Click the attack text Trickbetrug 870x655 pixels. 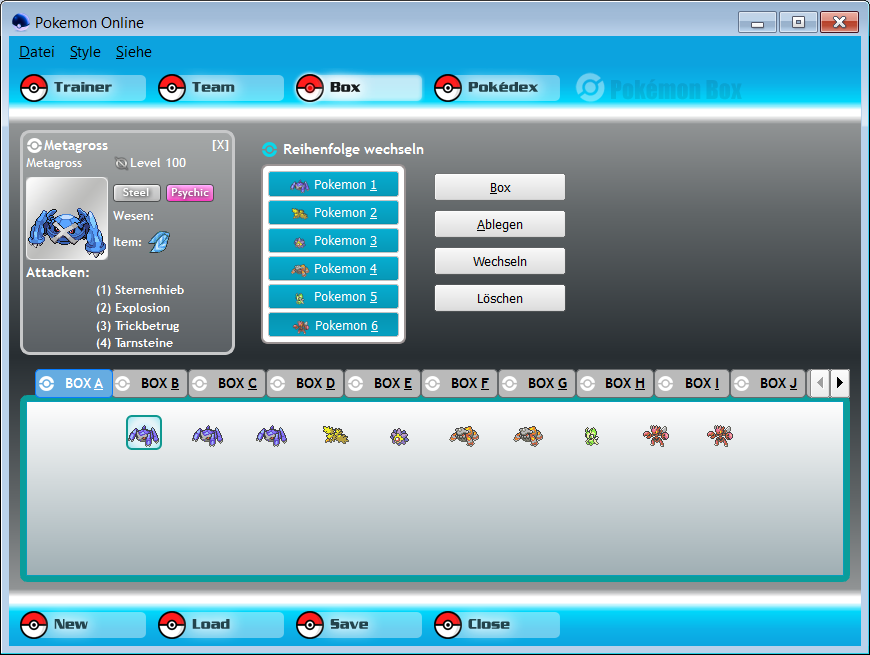click(x=147, y=326)
